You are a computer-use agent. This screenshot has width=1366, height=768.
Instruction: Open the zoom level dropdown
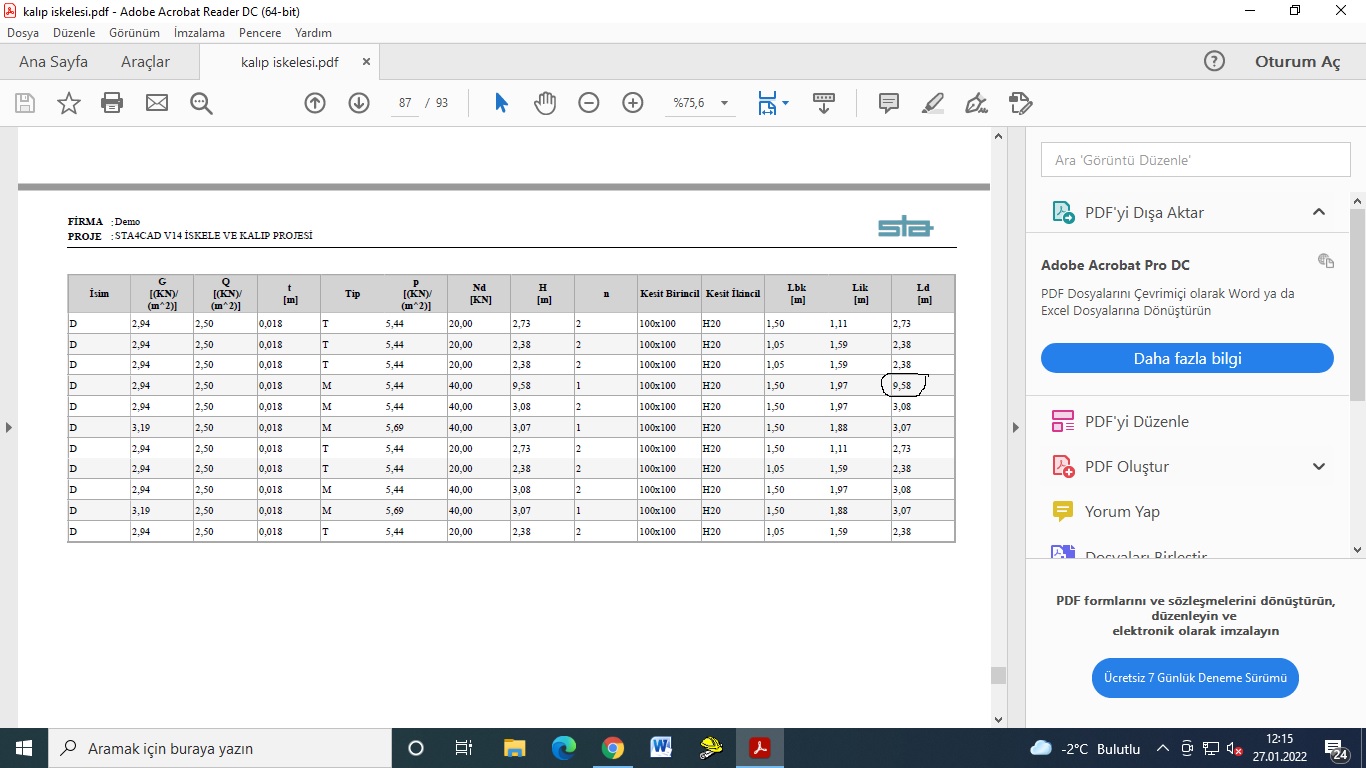coord(724,103)
